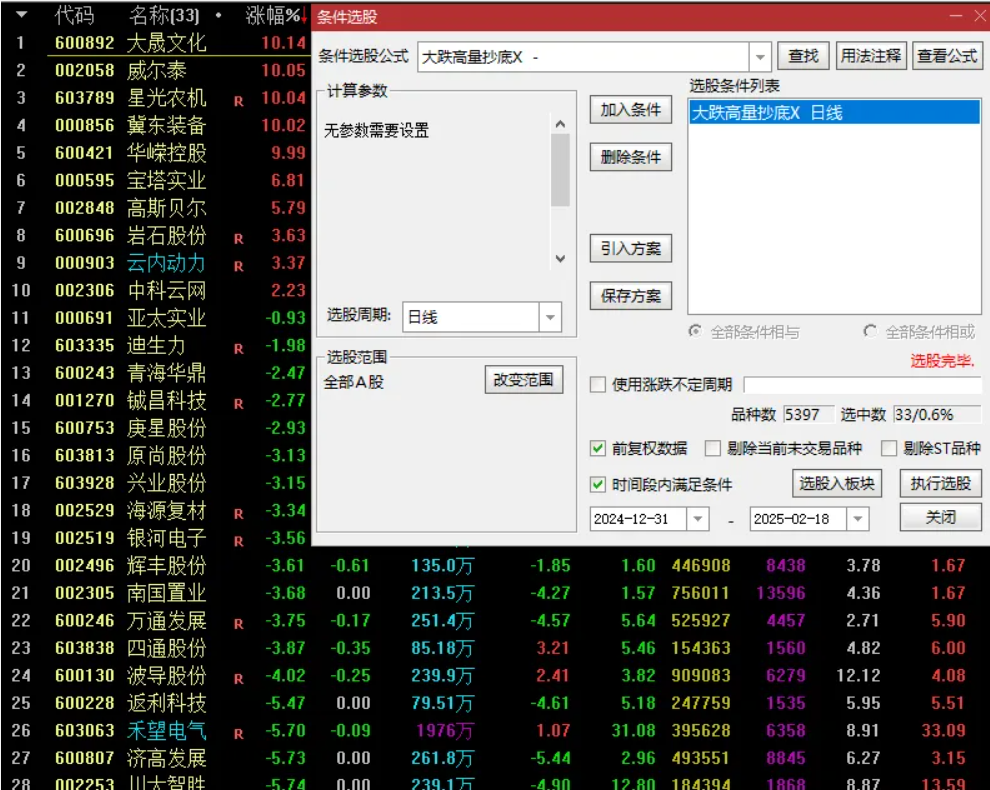Open the 2024-12-31 start date dropdown
The height and width of the screenshot is (790, 990).
coord(696,518)
